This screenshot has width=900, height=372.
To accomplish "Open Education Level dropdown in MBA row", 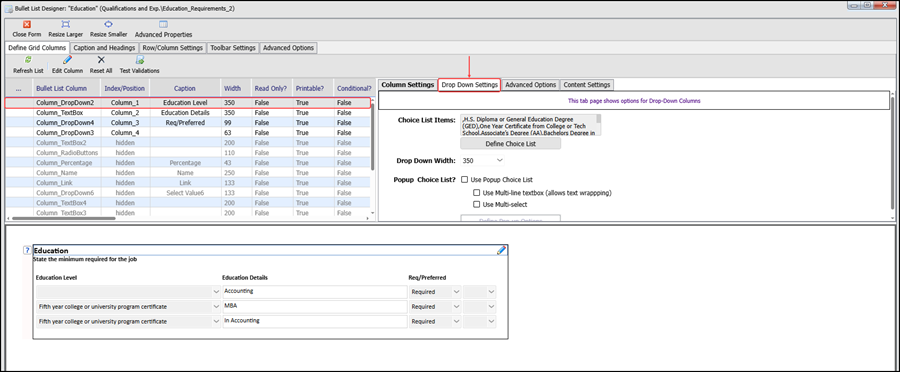I will [216, 307].
